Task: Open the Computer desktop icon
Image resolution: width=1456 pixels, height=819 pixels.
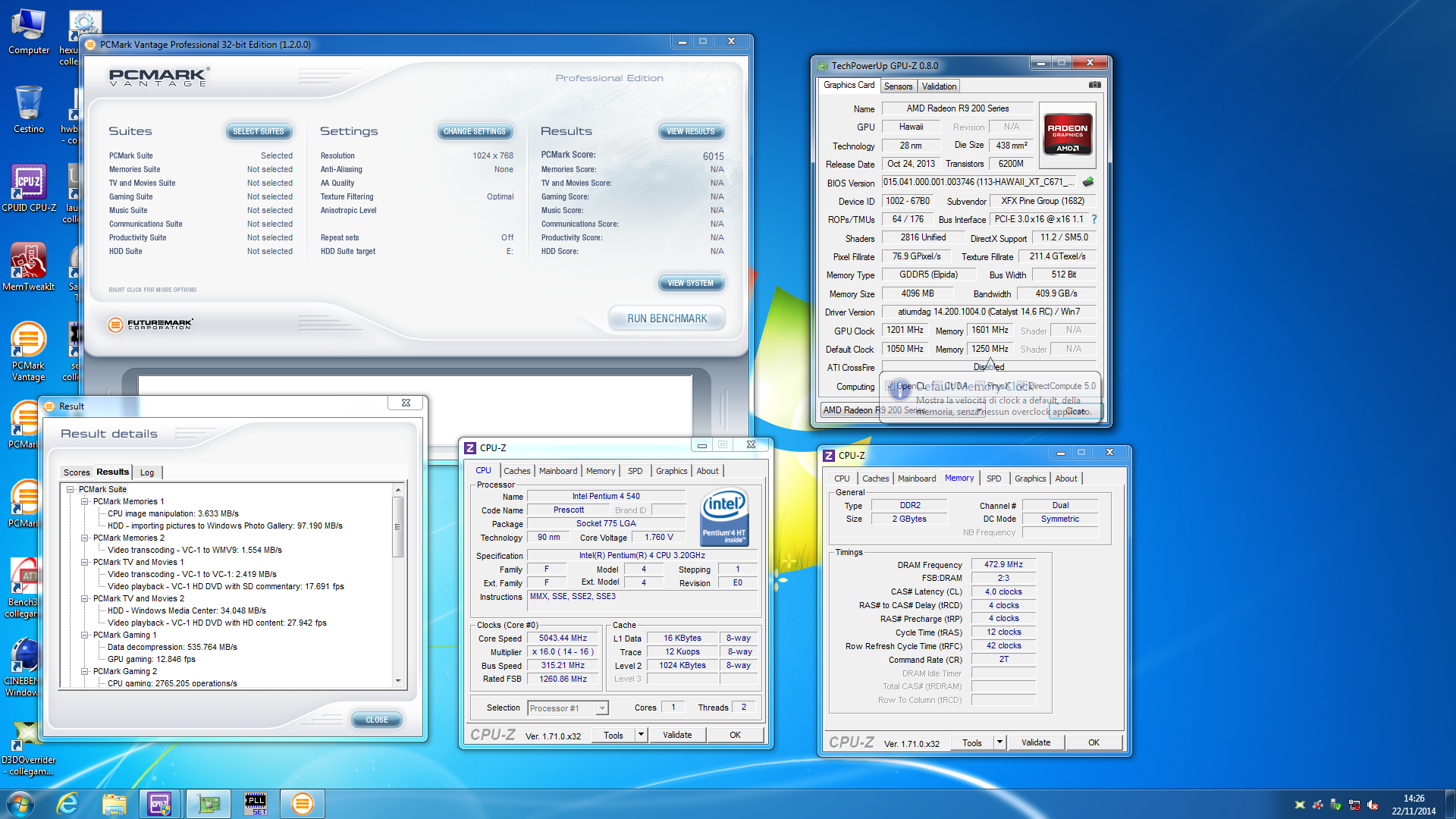Action: point(29,32)
